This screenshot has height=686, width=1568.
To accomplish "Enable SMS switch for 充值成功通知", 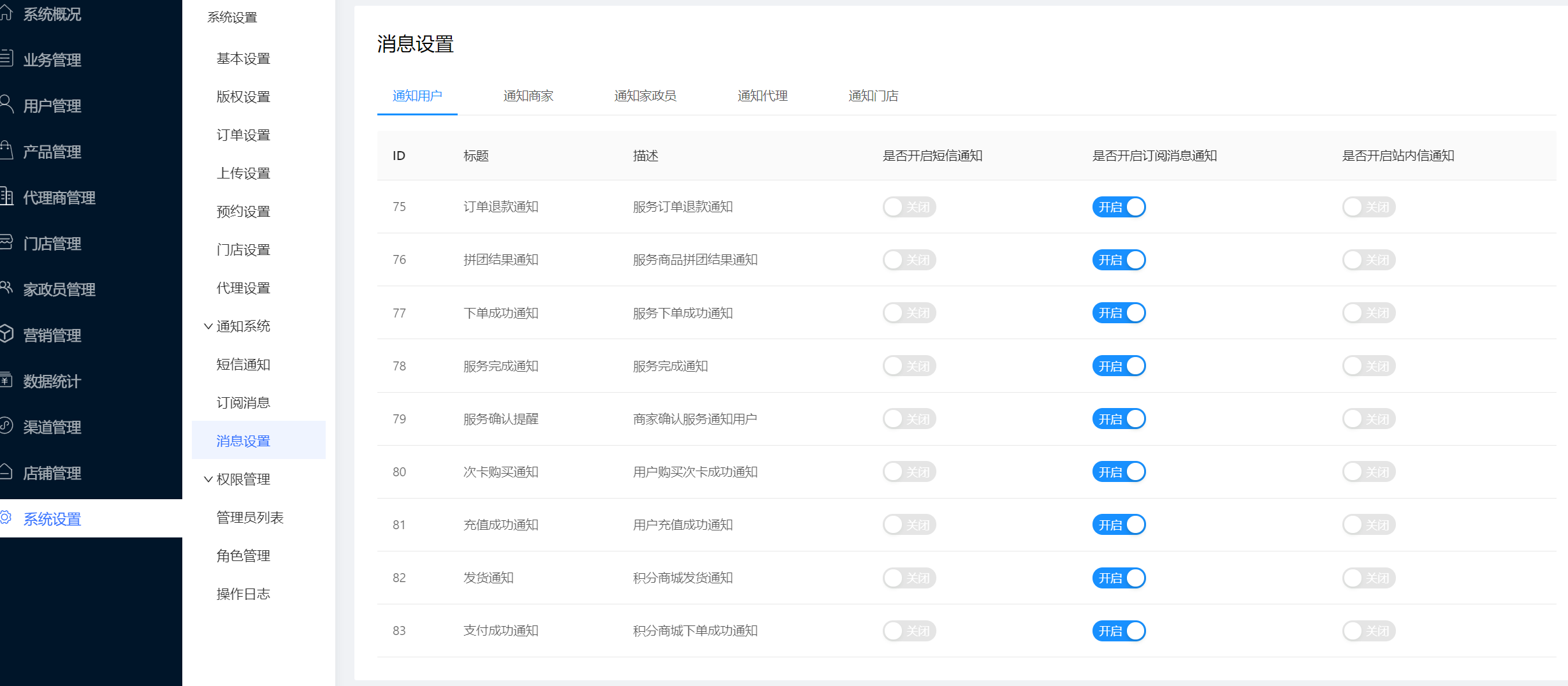I will coord(909,525).
